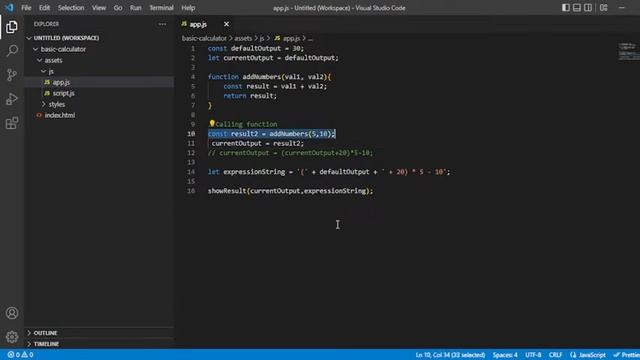Click 'showResult' call on line 16
Image resolution: width=640 pixels, height=360 pixels.
[227, 191]
